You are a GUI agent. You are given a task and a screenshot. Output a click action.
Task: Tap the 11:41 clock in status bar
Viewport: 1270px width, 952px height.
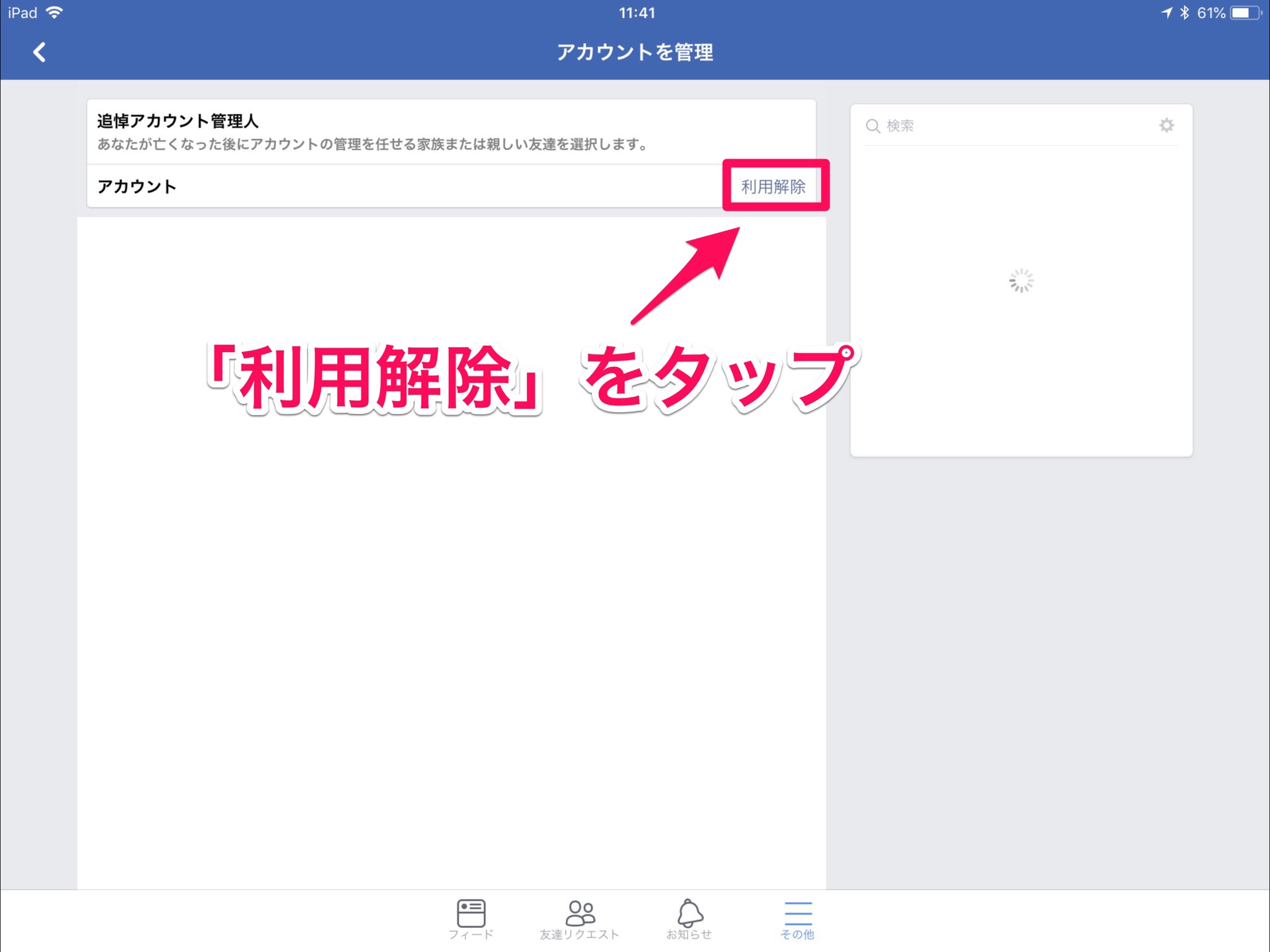[637, 12]
